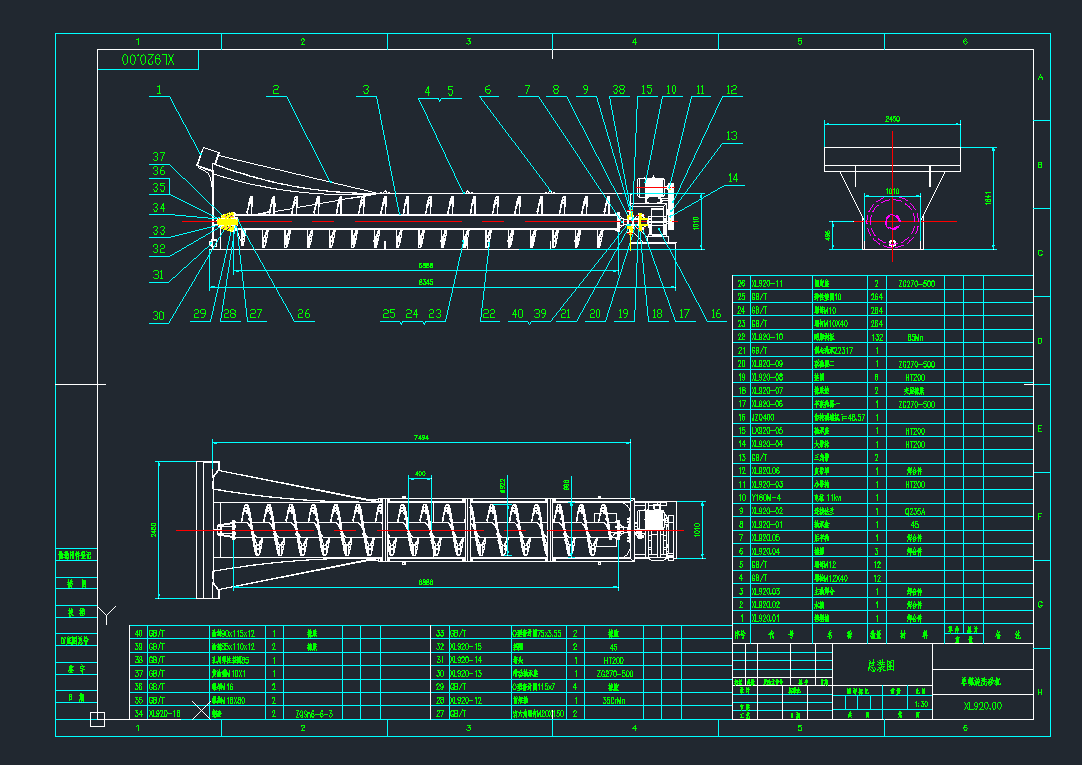The height and width of the screenshot is (765, 1082).
Task: Select the 2450 width dimension in the end view
Action: point(891,119)
